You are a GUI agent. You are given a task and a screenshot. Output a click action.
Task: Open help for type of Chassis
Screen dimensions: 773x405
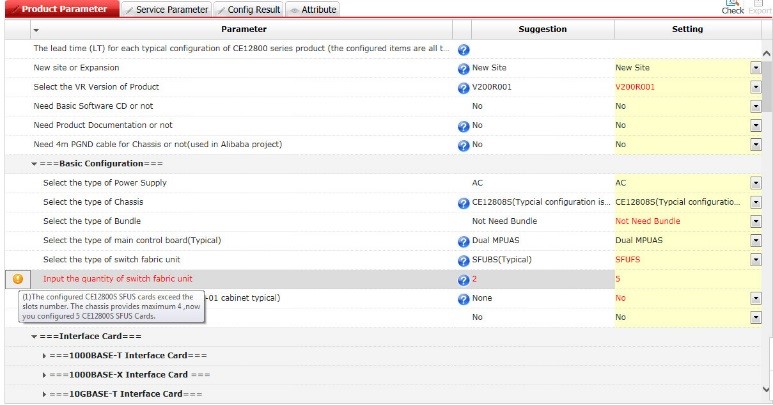pos(463,203)
